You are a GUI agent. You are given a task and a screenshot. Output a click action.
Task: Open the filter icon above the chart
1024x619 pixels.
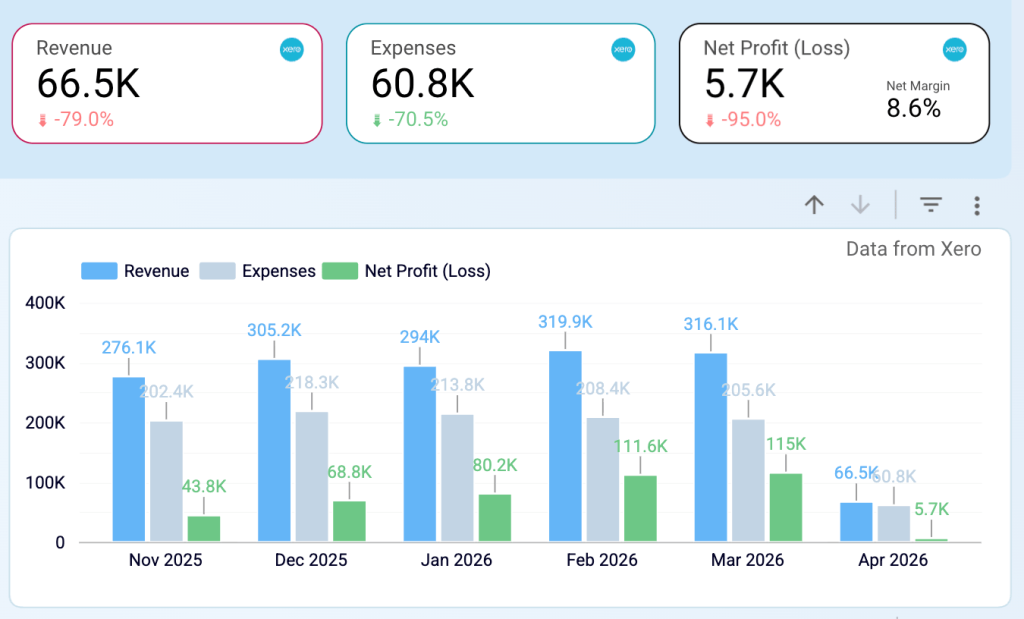coord(930,204)
